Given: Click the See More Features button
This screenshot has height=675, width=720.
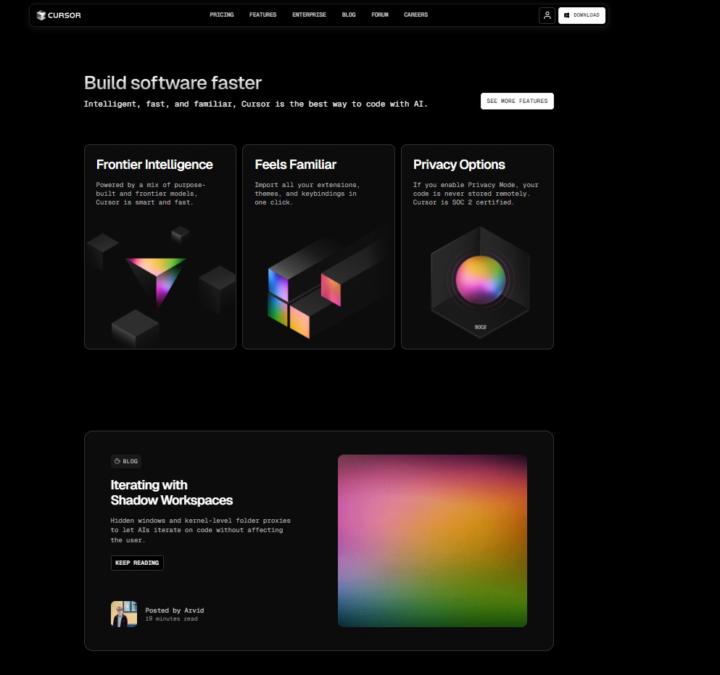Looking at the screenshot, I should pyautogui.click(x=517, y=101).
